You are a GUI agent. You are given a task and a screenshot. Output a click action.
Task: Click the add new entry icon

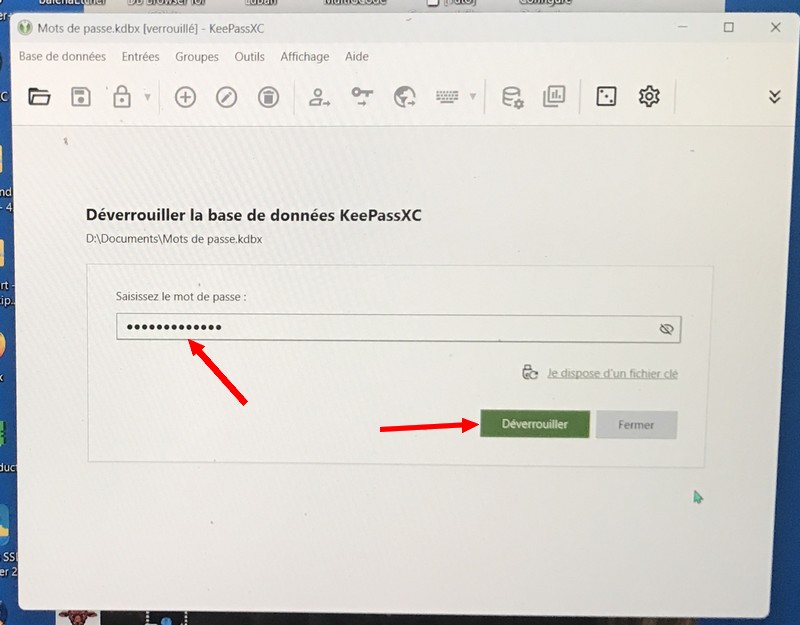coord(185,97)
